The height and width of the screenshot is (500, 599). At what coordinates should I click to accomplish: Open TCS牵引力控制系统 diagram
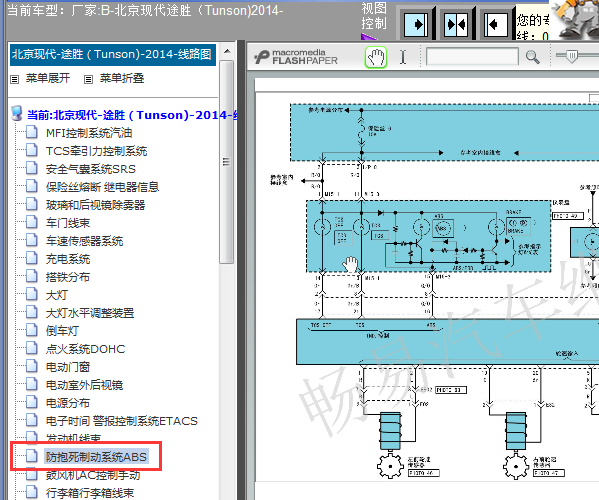pos(96,151)
